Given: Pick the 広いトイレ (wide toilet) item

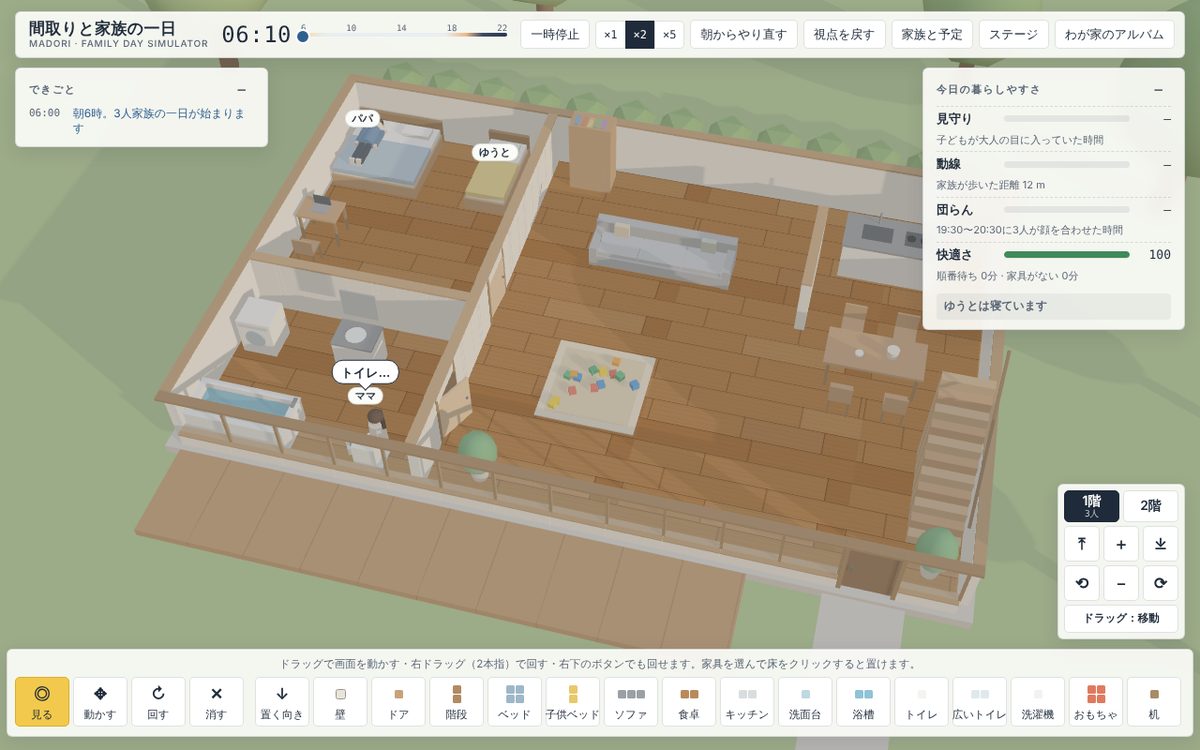Looking at the screenshot, I should [979, 701].
